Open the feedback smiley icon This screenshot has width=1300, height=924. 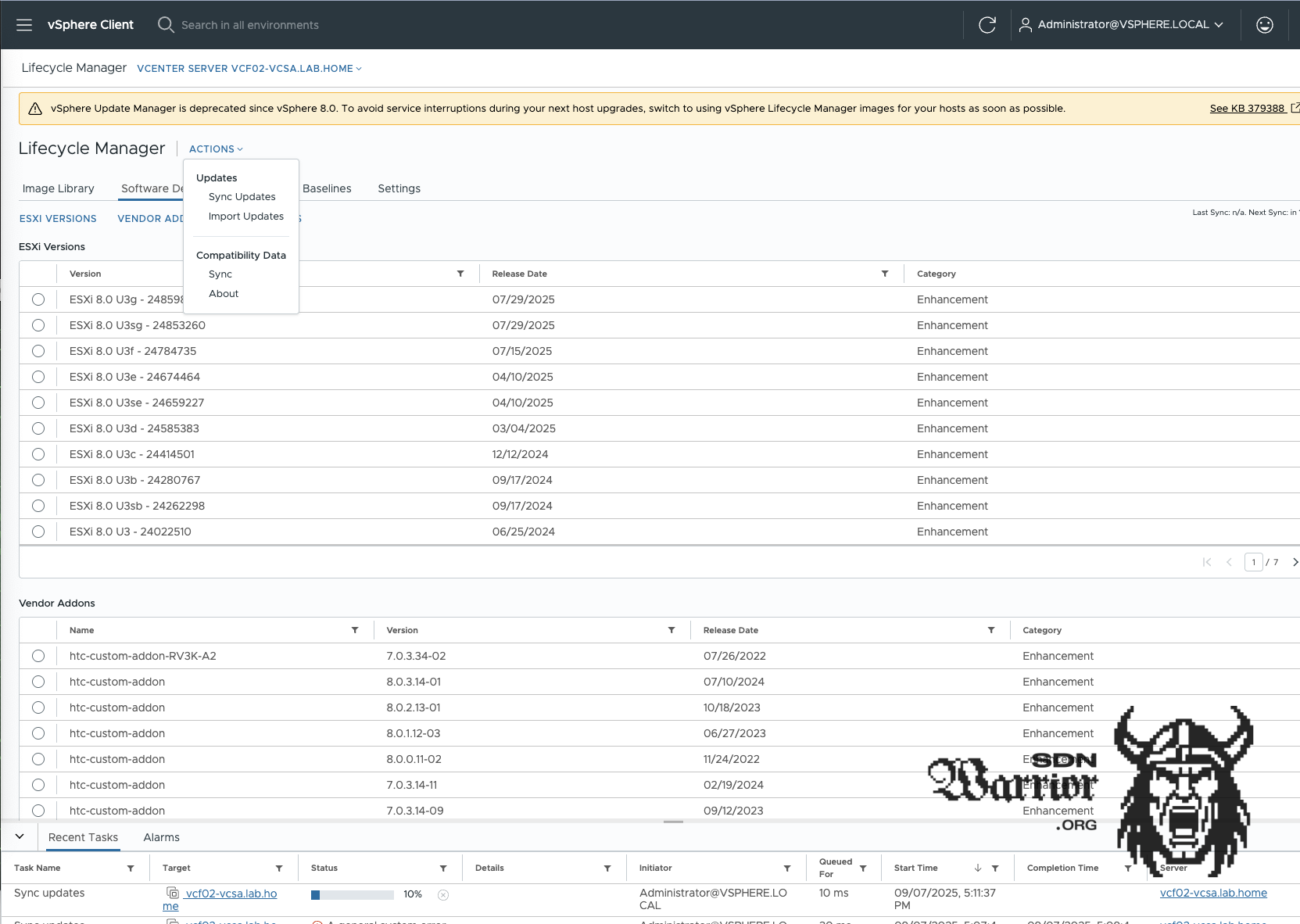click(1264, 25)
